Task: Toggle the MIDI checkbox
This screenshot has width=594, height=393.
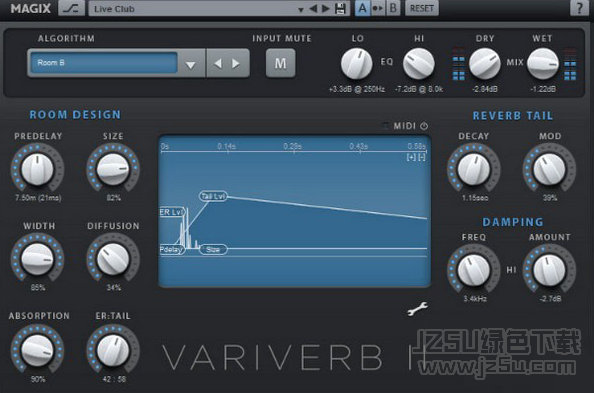Action: (x=386, y=126)
